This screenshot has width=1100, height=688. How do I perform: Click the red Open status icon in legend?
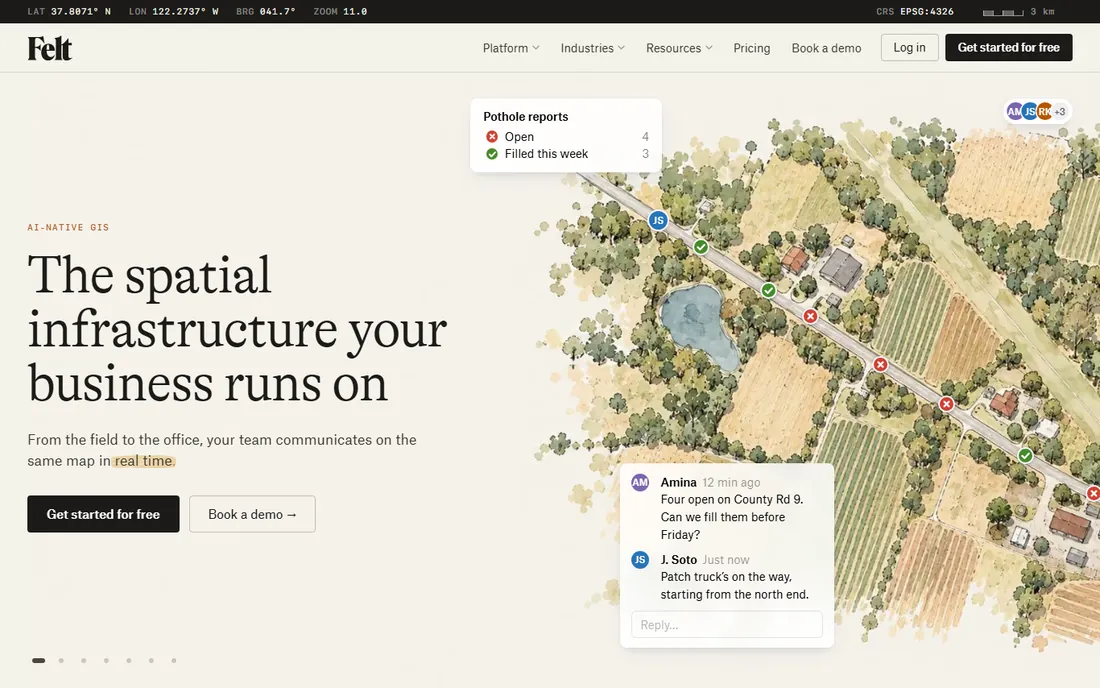tap(492, 137)
